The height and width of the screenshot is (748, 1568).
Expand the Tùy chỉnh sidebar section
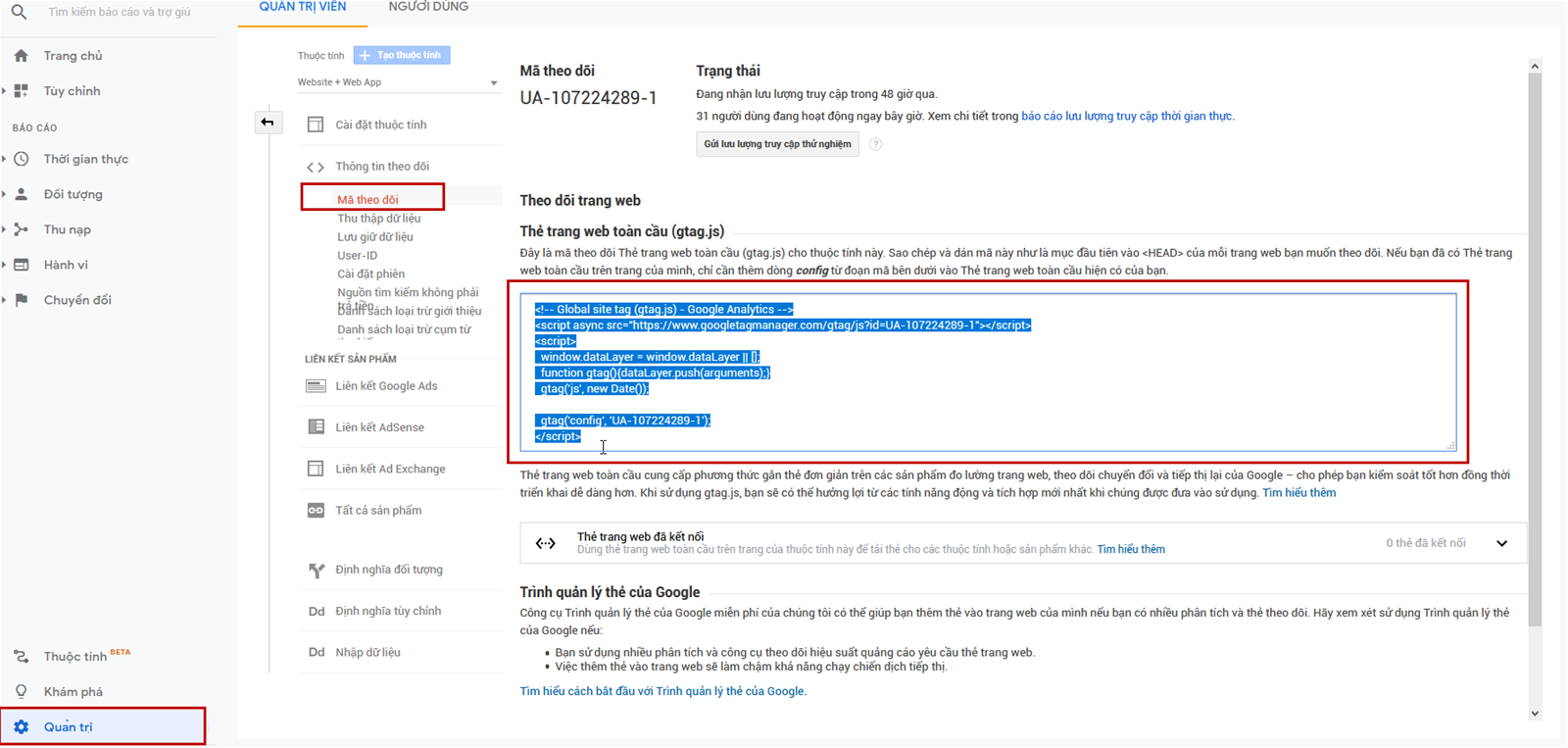pos(4,91)
